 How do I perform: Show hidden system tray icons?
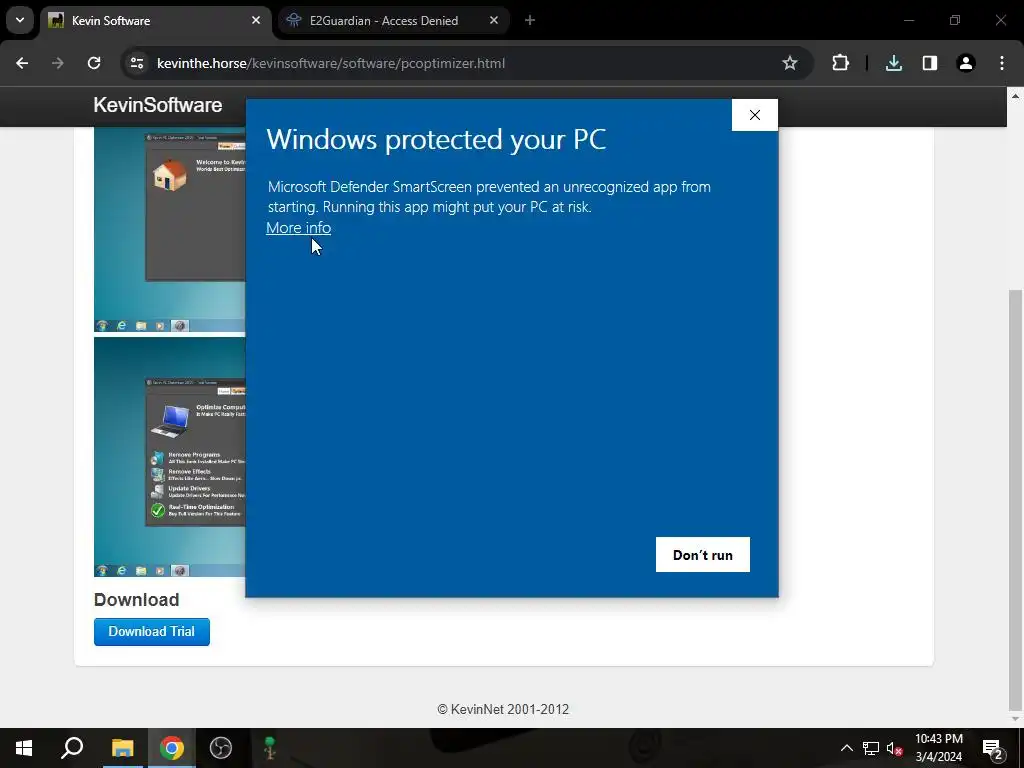pyautogui.click(x=846, y=748)
